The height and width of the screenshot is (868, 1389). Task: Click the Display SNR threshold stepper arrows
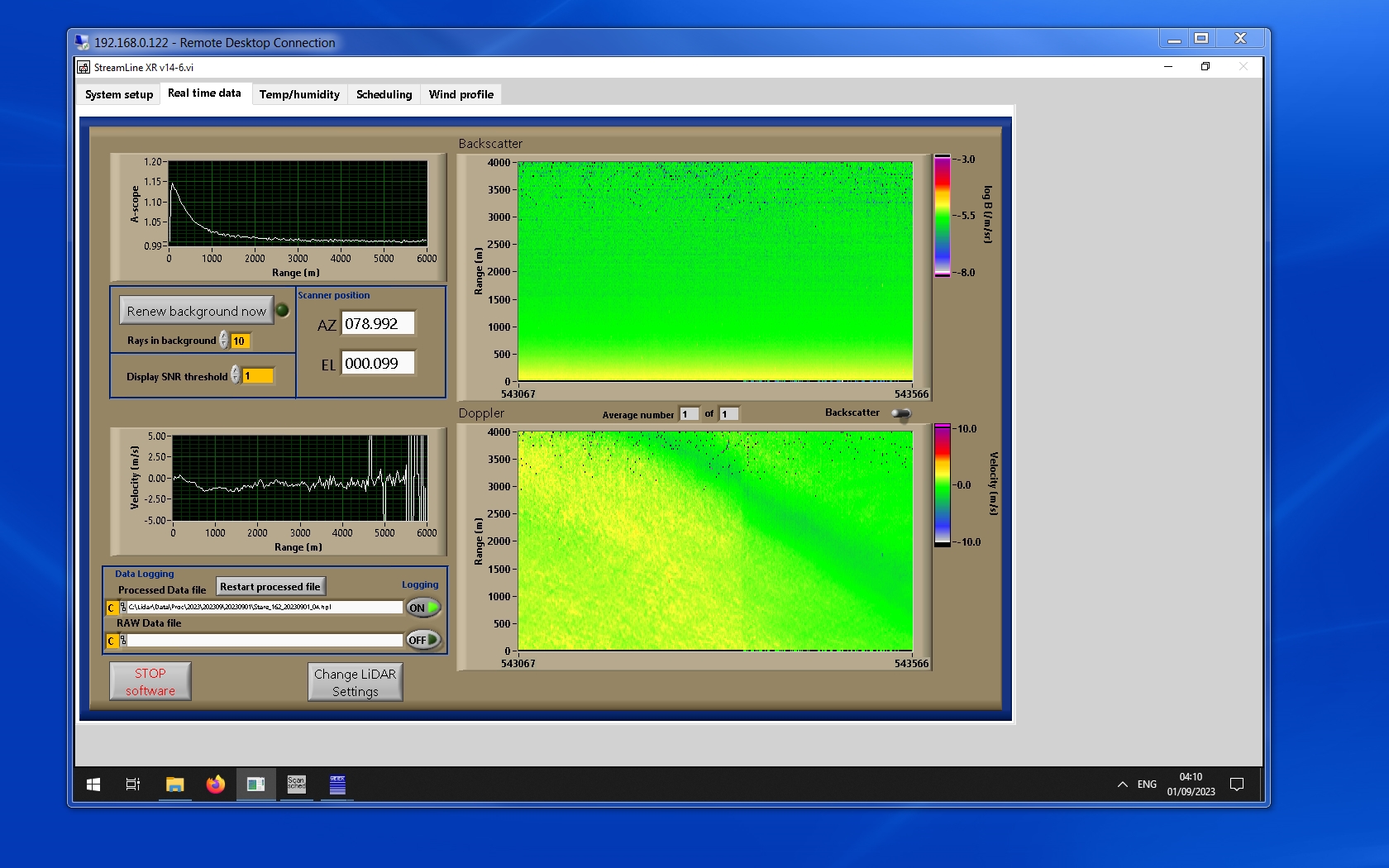click(236, 375)
